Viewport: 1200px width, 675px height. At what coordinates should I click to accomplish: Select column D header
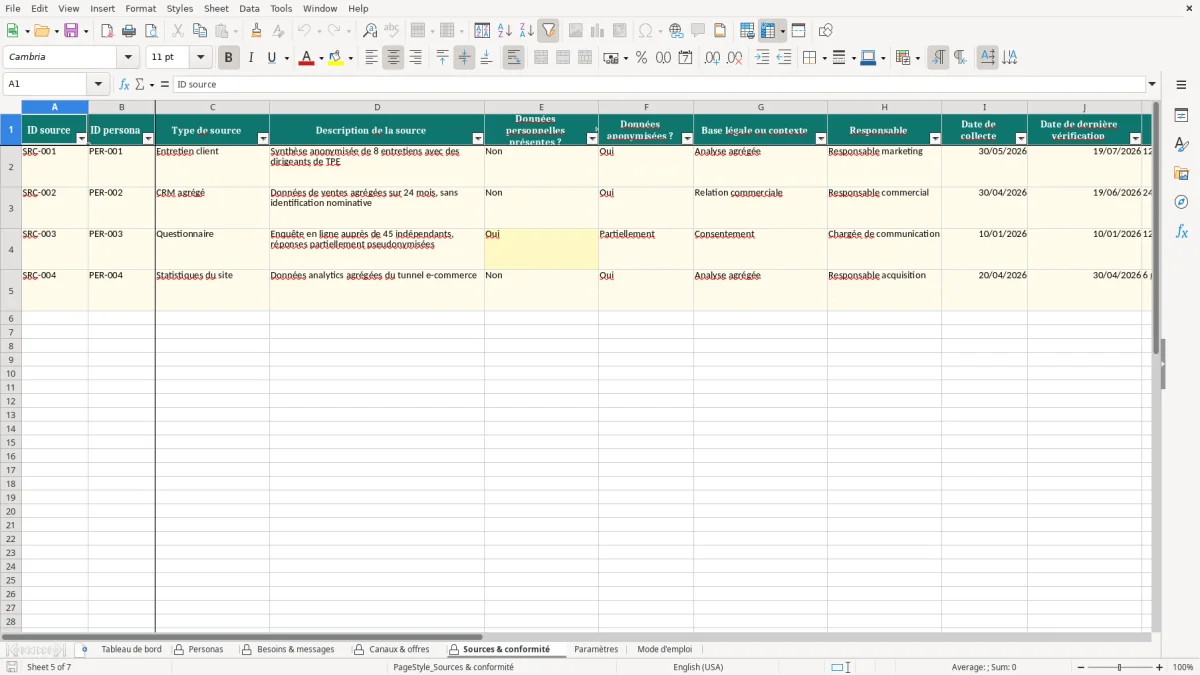[x=377, y=107]
